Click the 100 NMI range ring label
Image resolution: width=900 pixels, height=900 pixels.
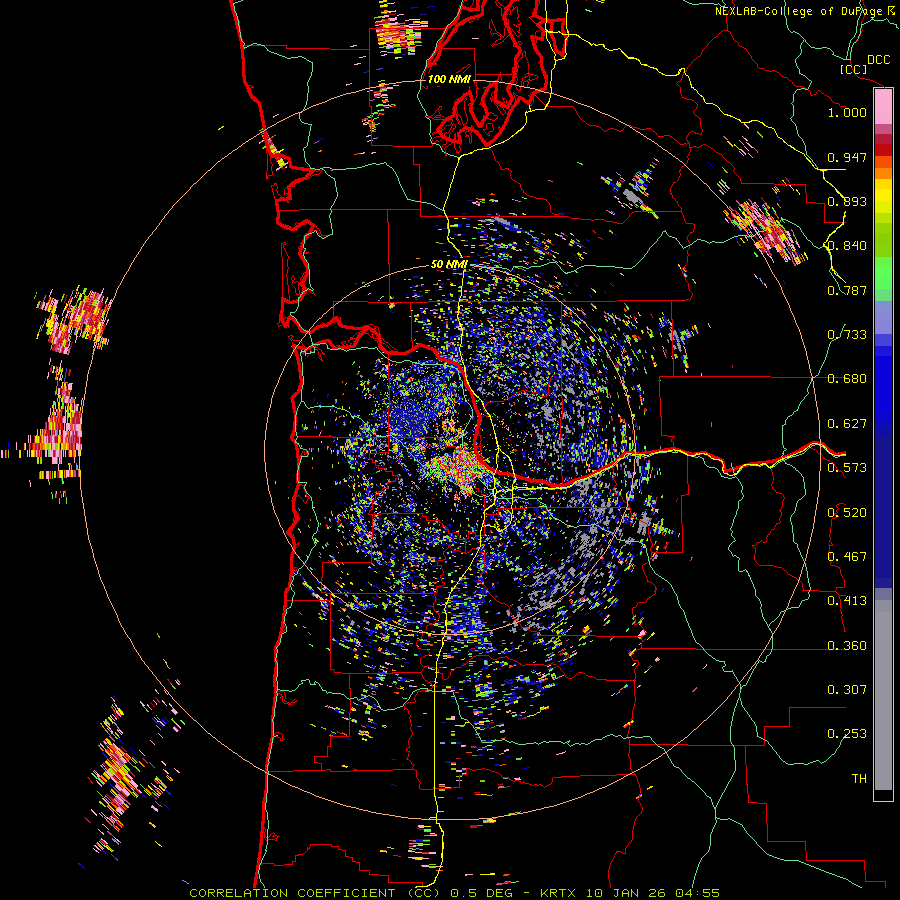[x=449, y=79]
